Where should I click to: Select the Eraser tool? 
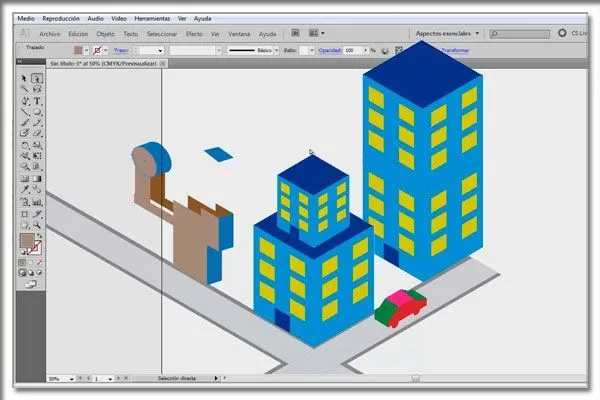pyautogui.click(x=37, y=133)
